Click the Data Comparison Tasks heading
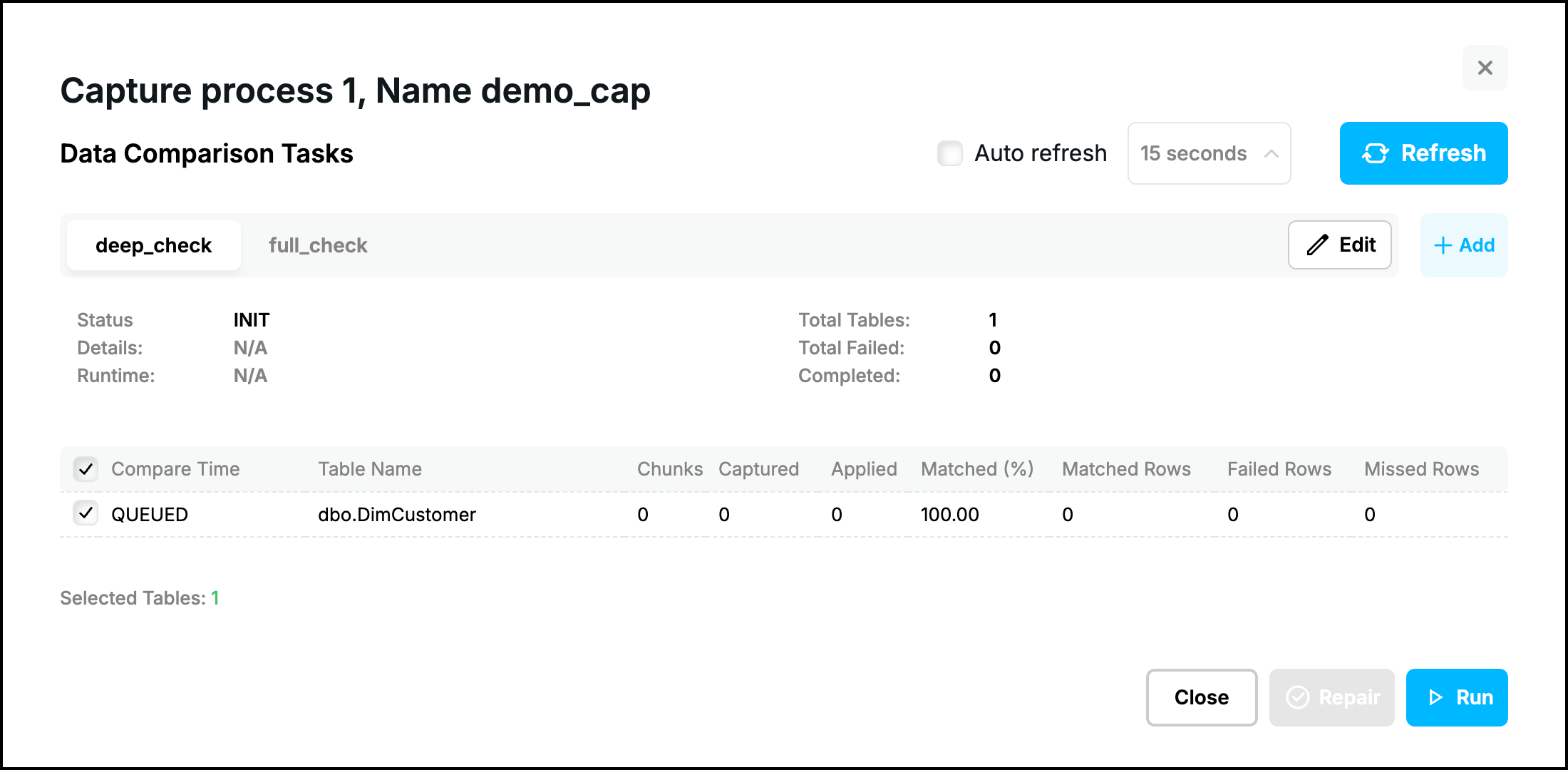1568x770 pixels. pyautogui.click(x=207, y=153)
